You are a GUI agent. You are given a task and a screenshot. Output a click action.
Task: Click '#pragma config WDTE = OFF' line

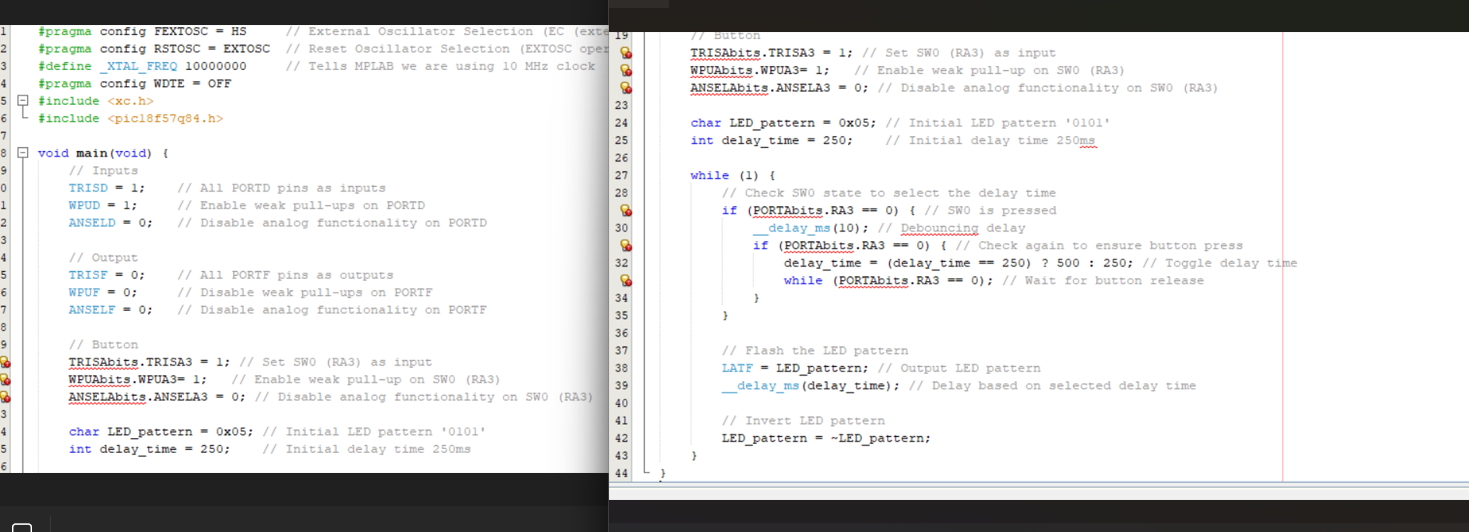coord(134,84)
